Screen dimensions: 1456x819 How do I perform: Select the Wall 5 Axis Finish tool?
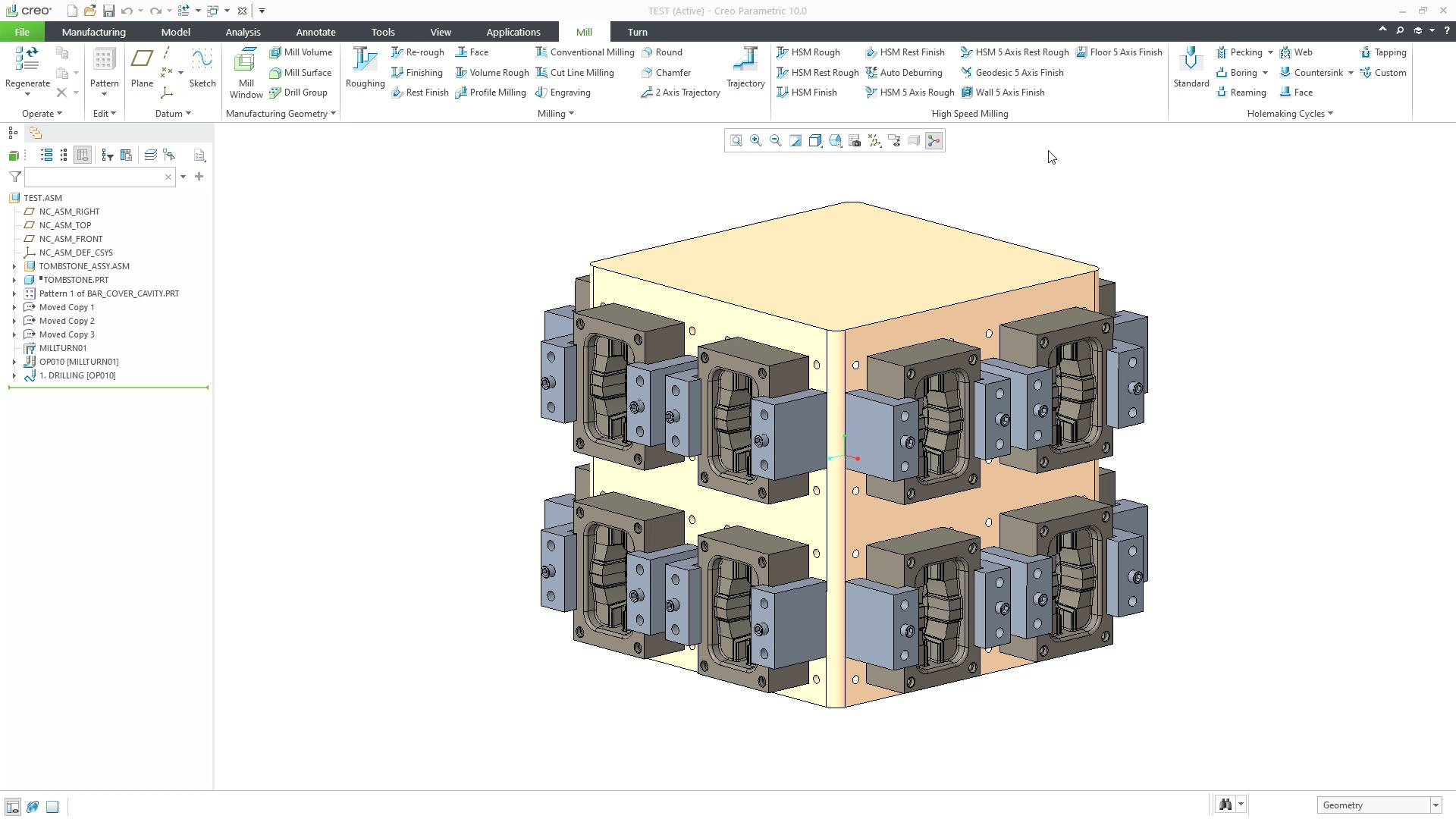1003,93
